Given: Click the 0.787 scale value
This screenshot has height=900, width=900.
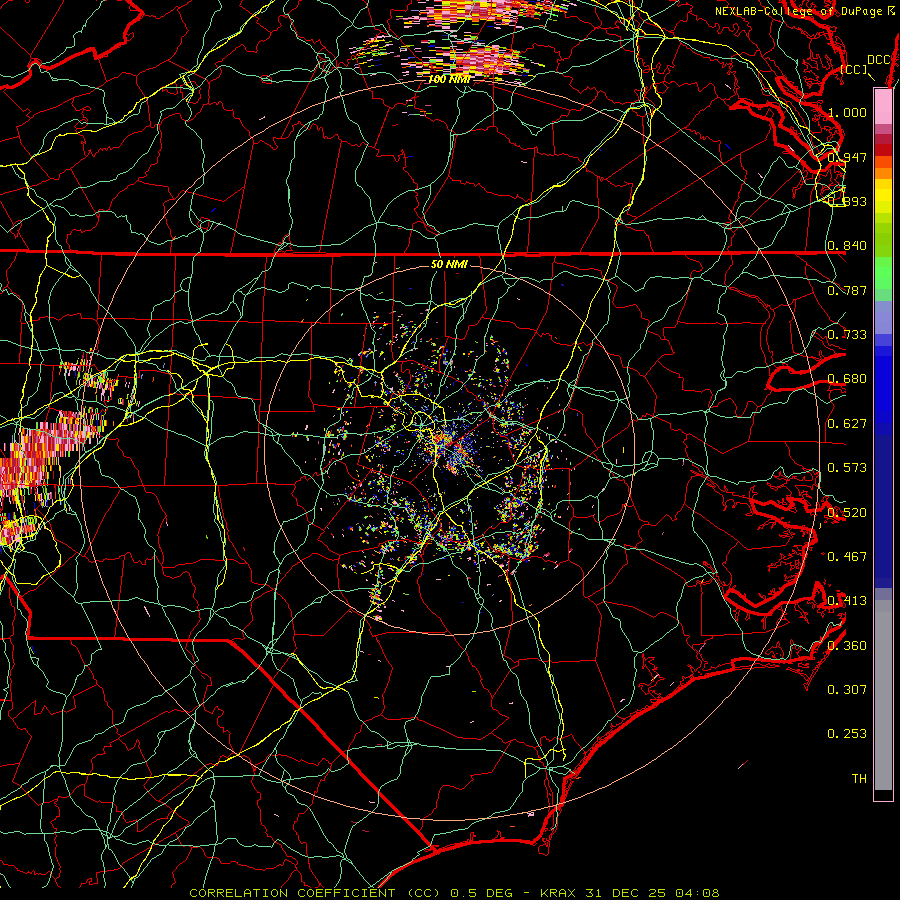Looking at the screenshot, I should point(847,290).
